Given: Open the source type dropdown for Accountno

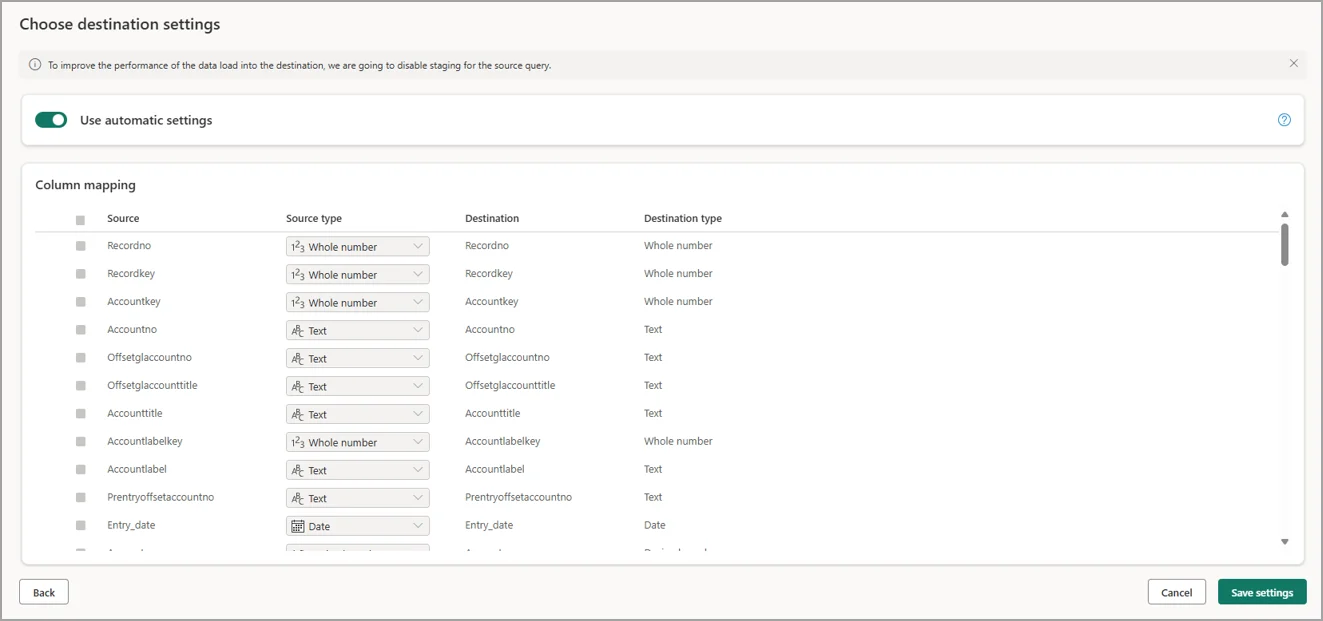Looking at the screenshot, I should (x=358, y=330).
